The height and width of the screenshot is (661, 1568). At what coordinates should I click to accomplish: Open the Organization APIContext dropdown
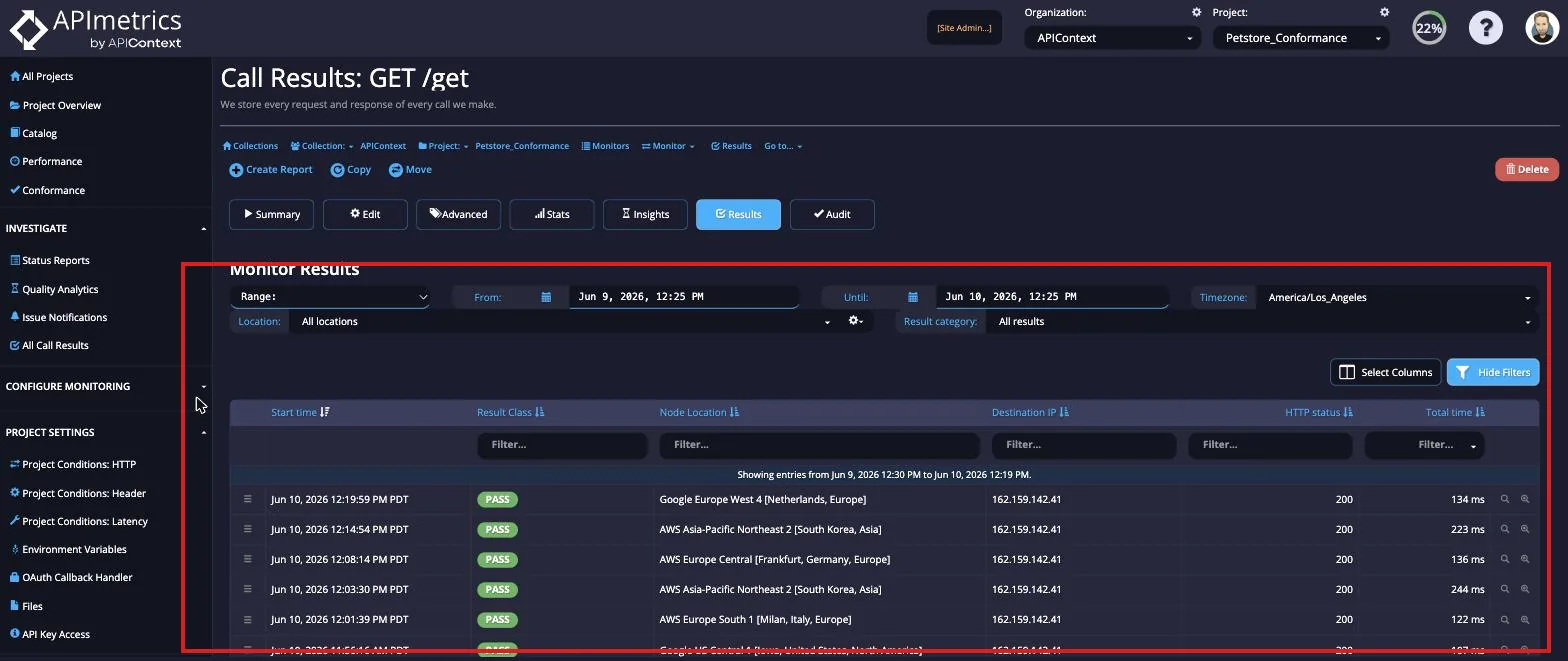click(1111, 38)
